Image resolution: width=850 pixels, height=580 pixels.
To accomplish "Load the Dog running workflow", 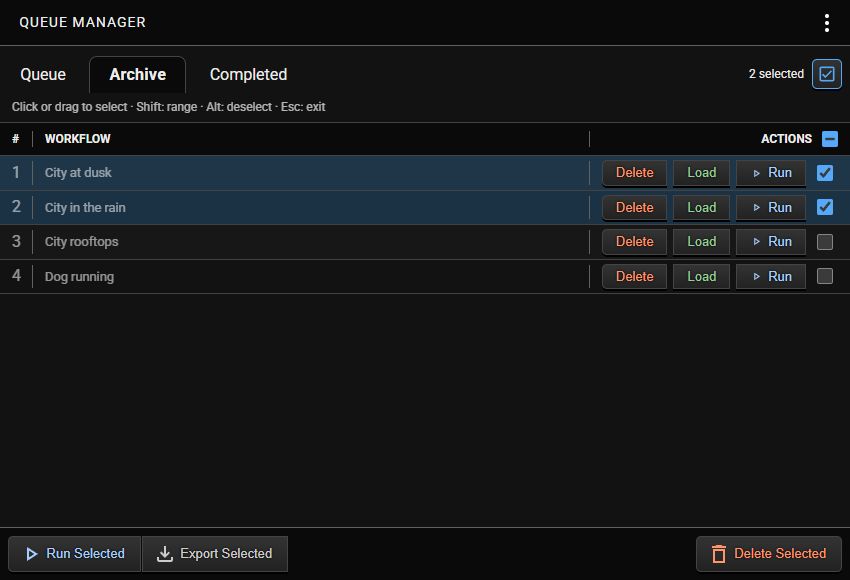I will [x=701, y=276].
